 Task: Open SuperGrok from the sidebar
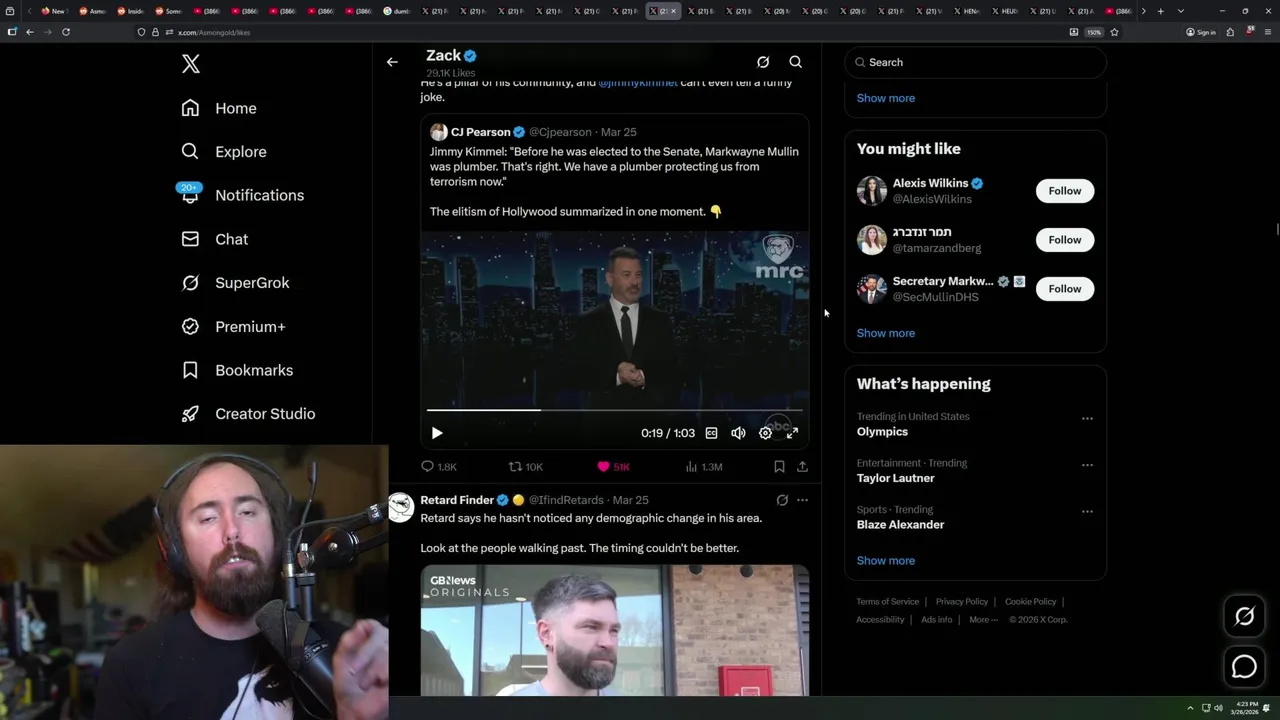tap(235, 283)
